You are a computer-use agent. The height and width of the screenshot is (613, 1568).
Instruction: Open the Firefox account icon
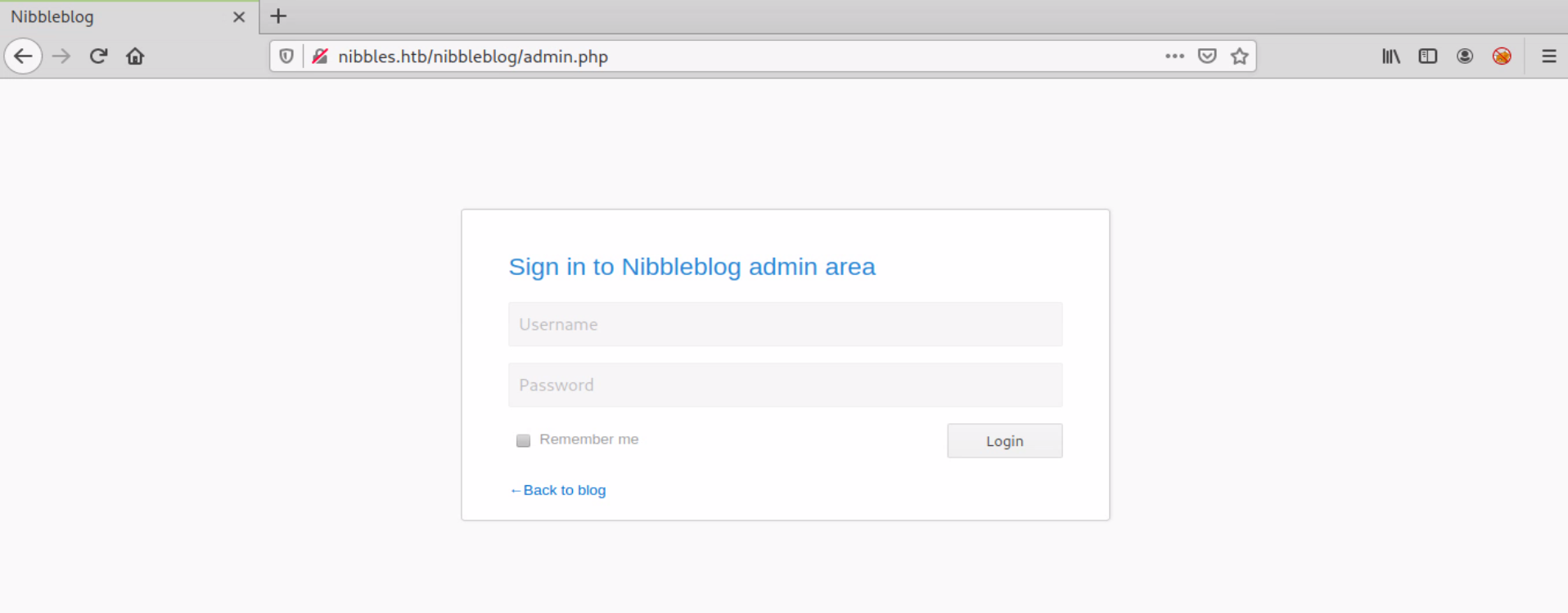1465,56
